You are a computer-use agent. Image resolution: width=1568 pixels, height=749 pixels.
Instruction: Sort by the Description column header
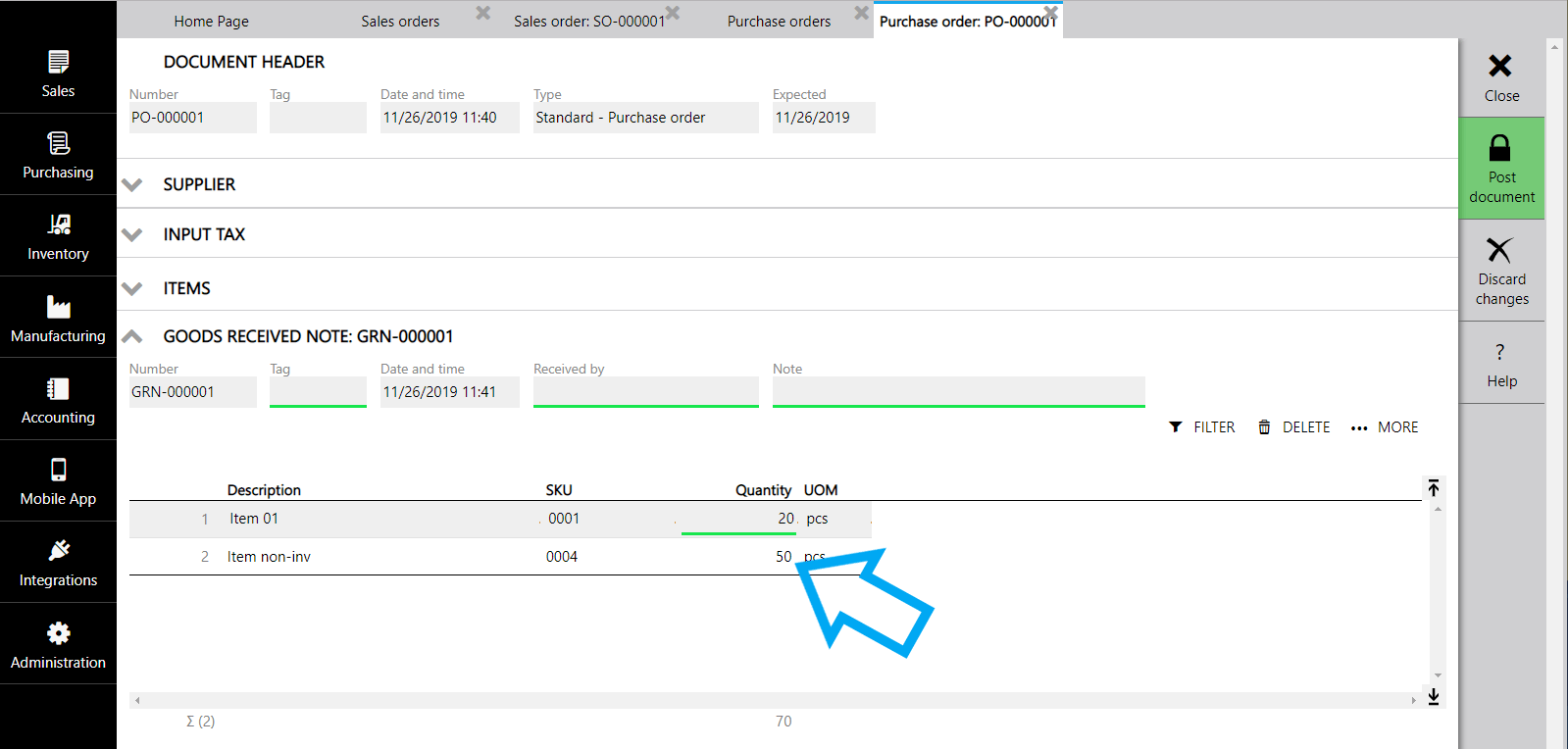coord(264,490)
